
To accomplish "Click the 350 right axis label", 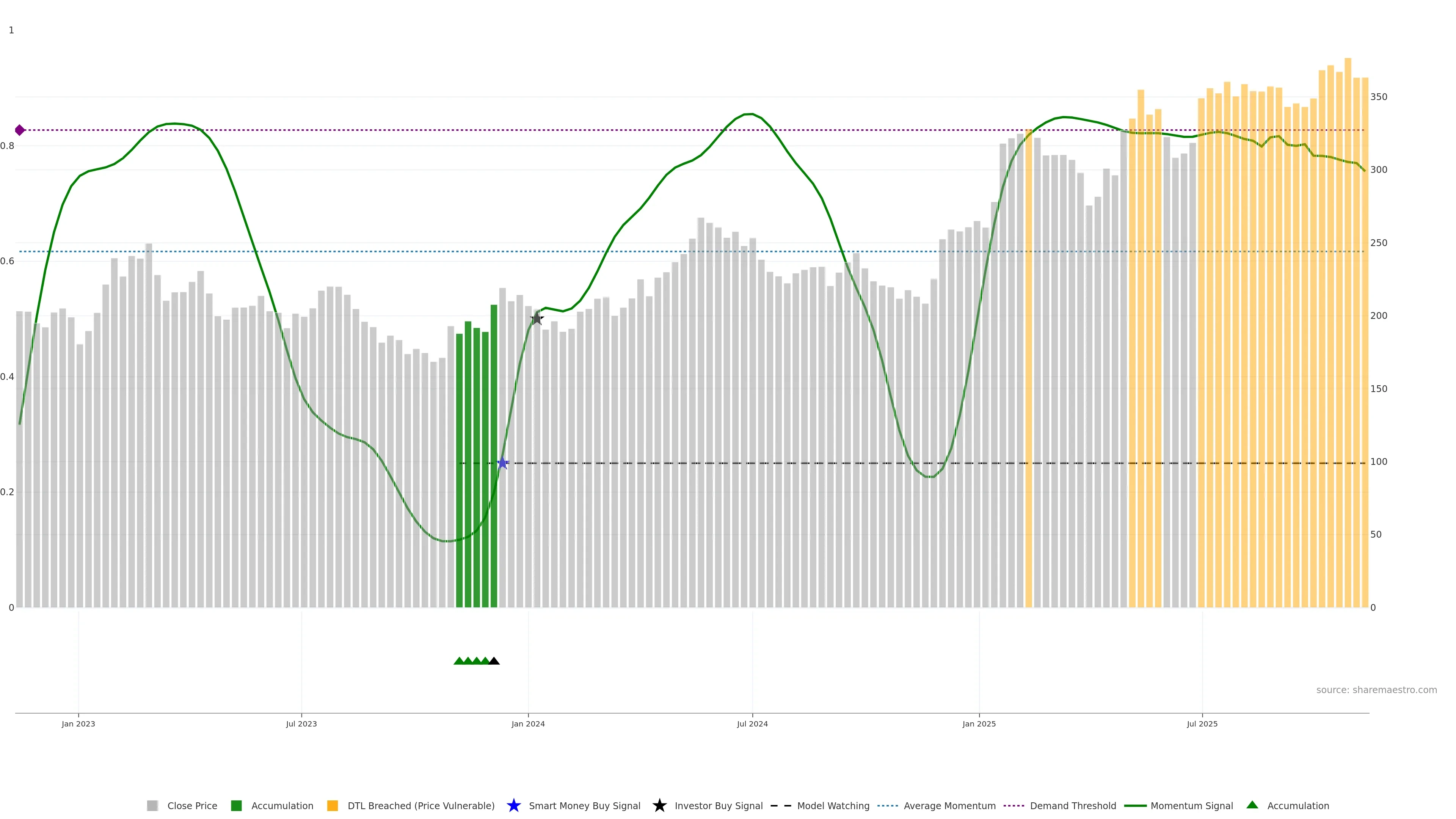I will click(x=1379, y=97).
